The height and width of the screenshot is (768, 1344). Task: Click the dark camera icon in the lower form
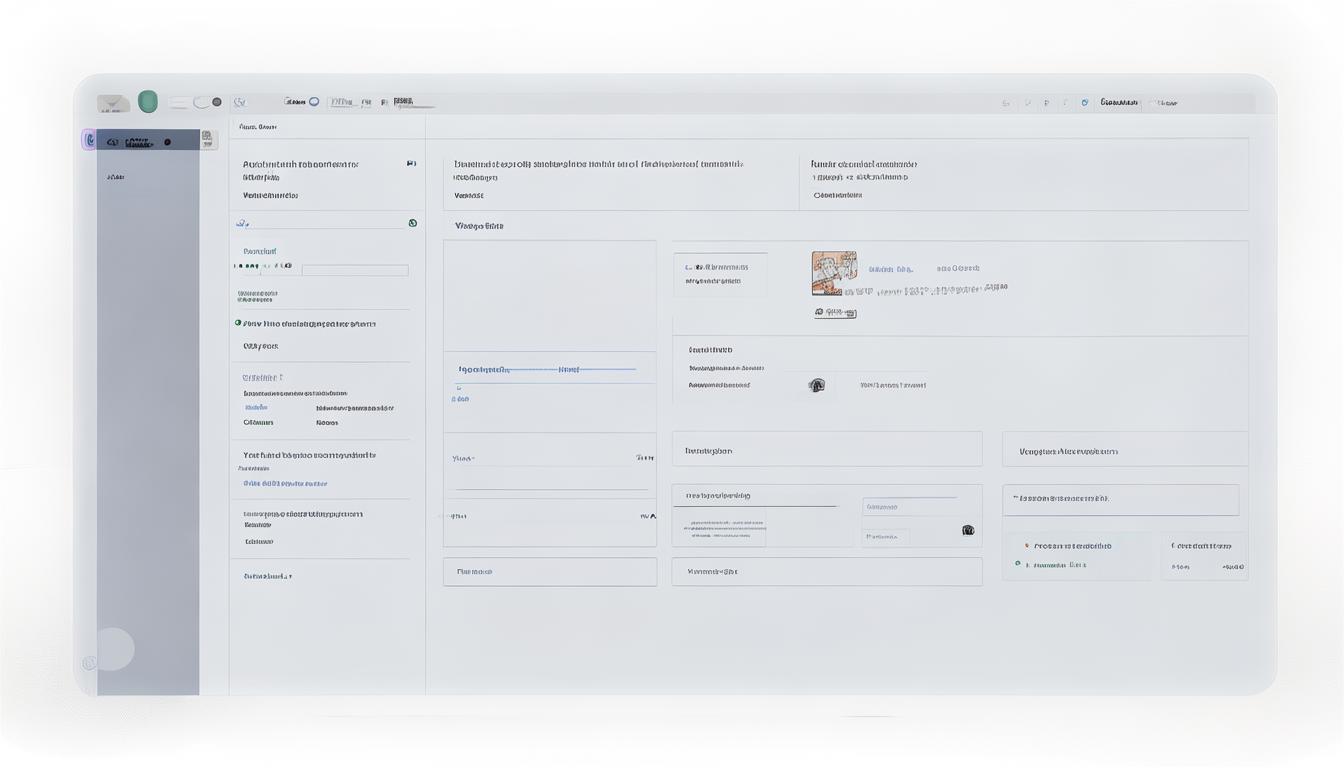coord(967,530)
